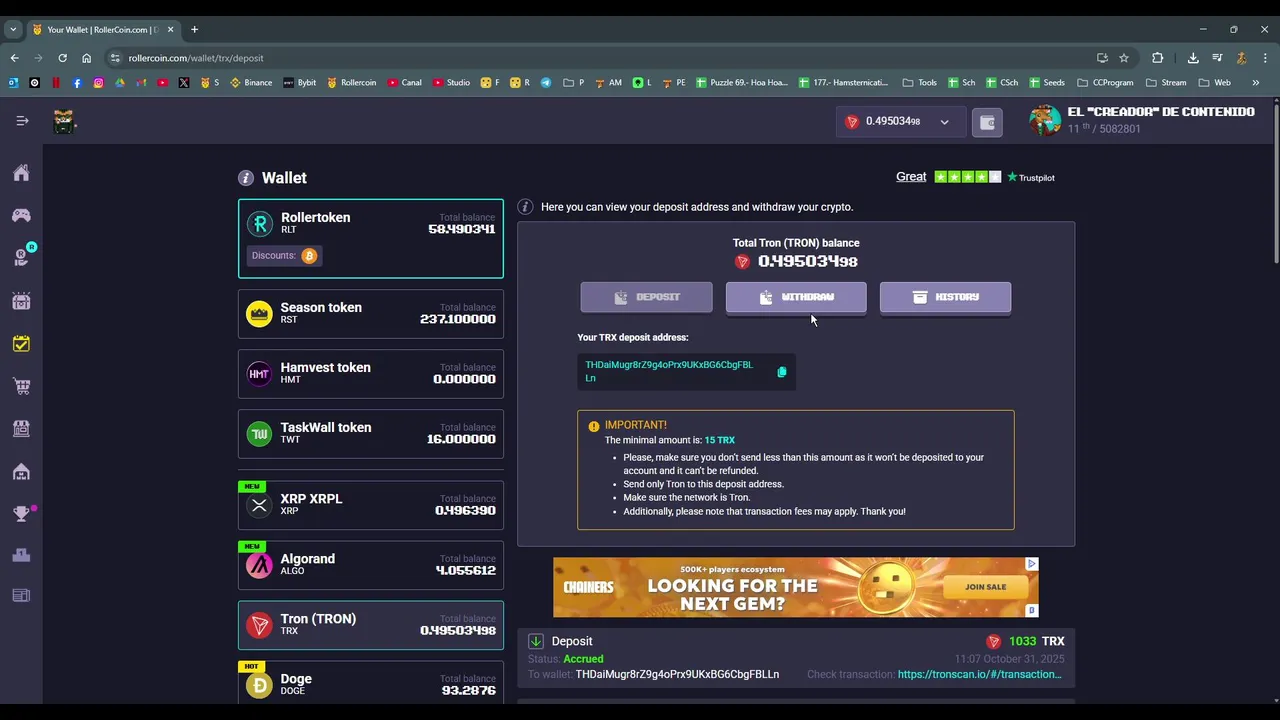Click the History button
The image size is (1280, 720).
945,297
